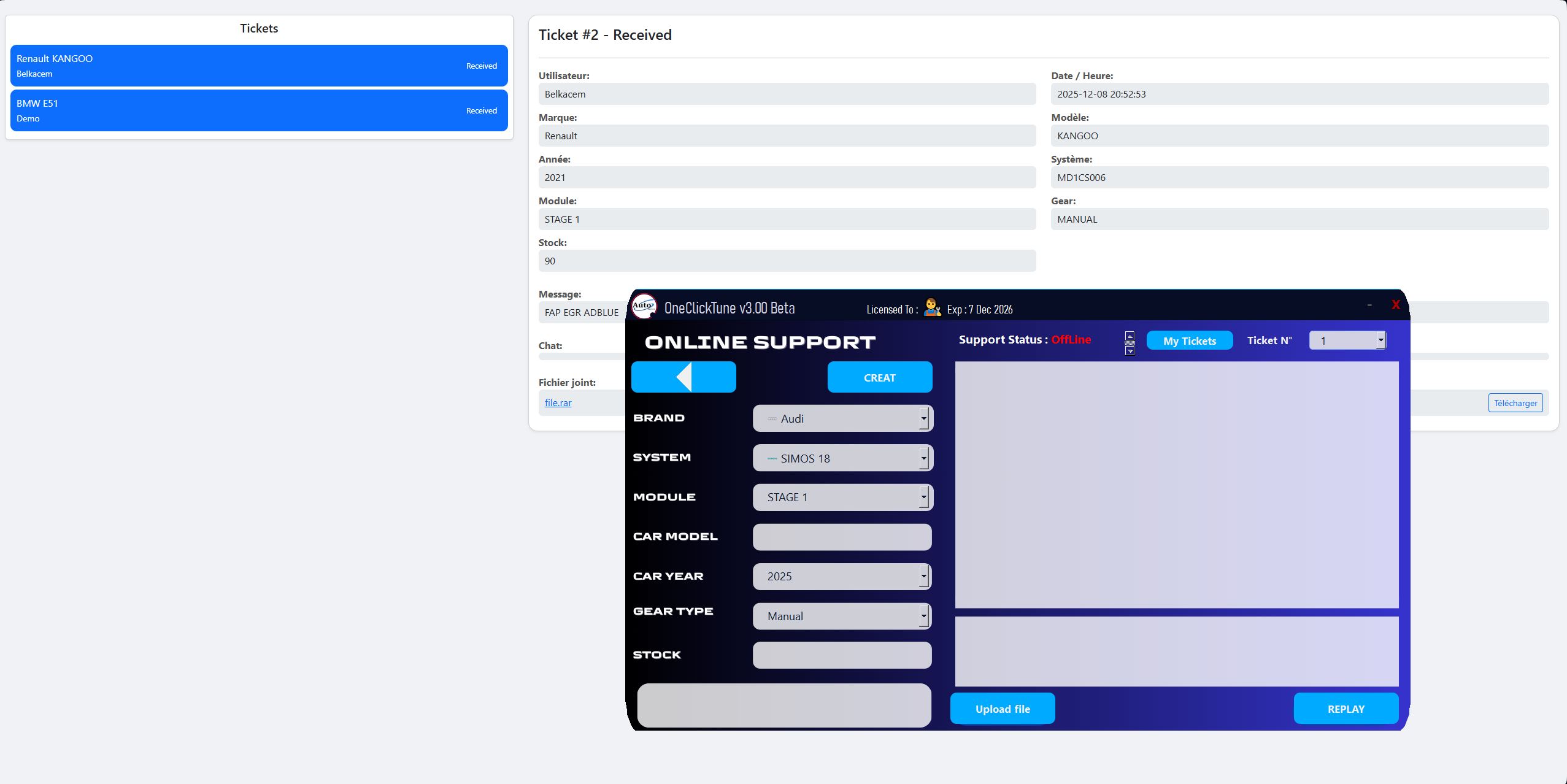
Task: Select the BMW E51 Demo ticket
Action: click(258, 110)
